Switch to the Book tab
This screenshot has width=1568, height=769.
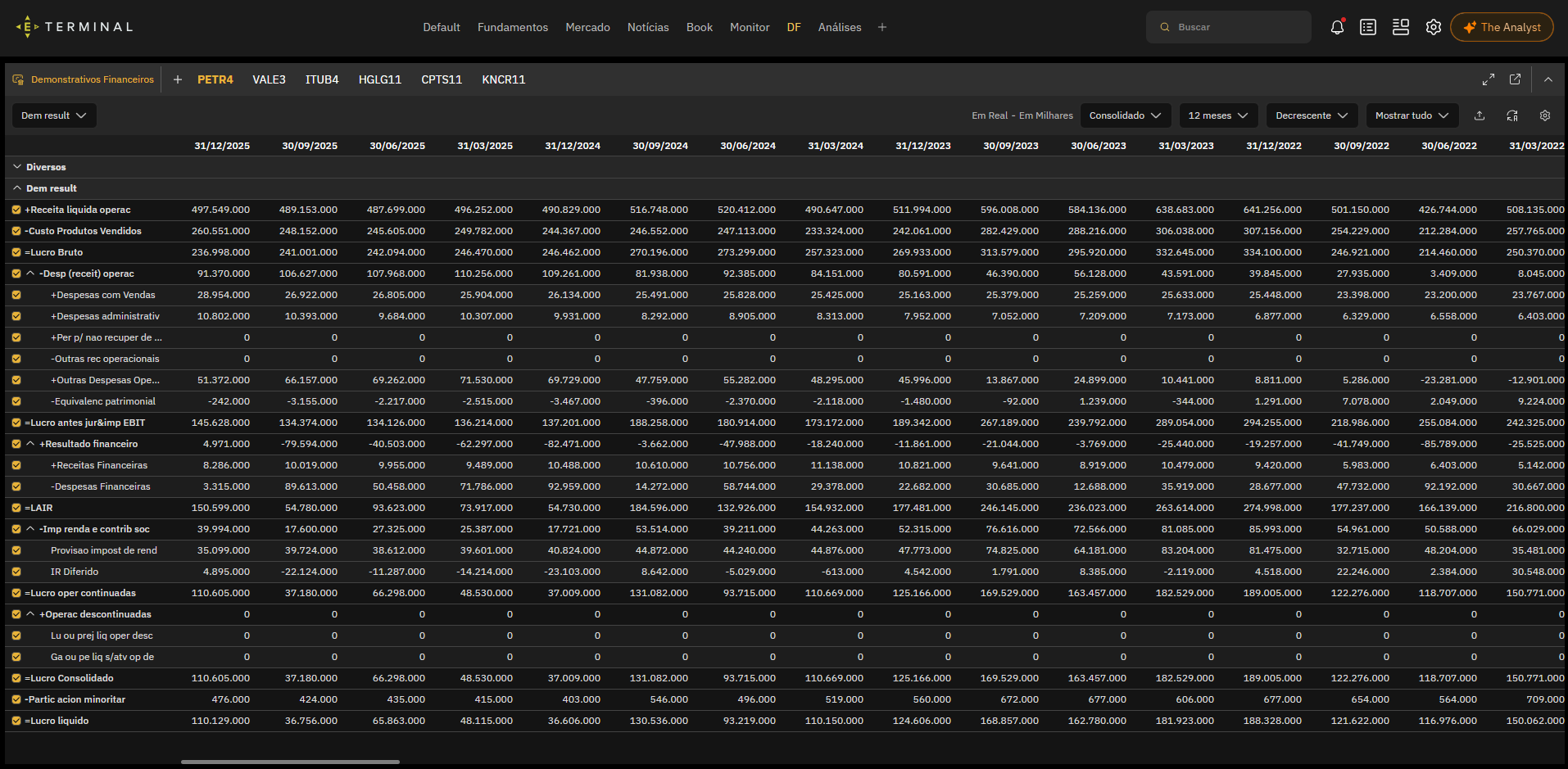[x=700, y=27]
